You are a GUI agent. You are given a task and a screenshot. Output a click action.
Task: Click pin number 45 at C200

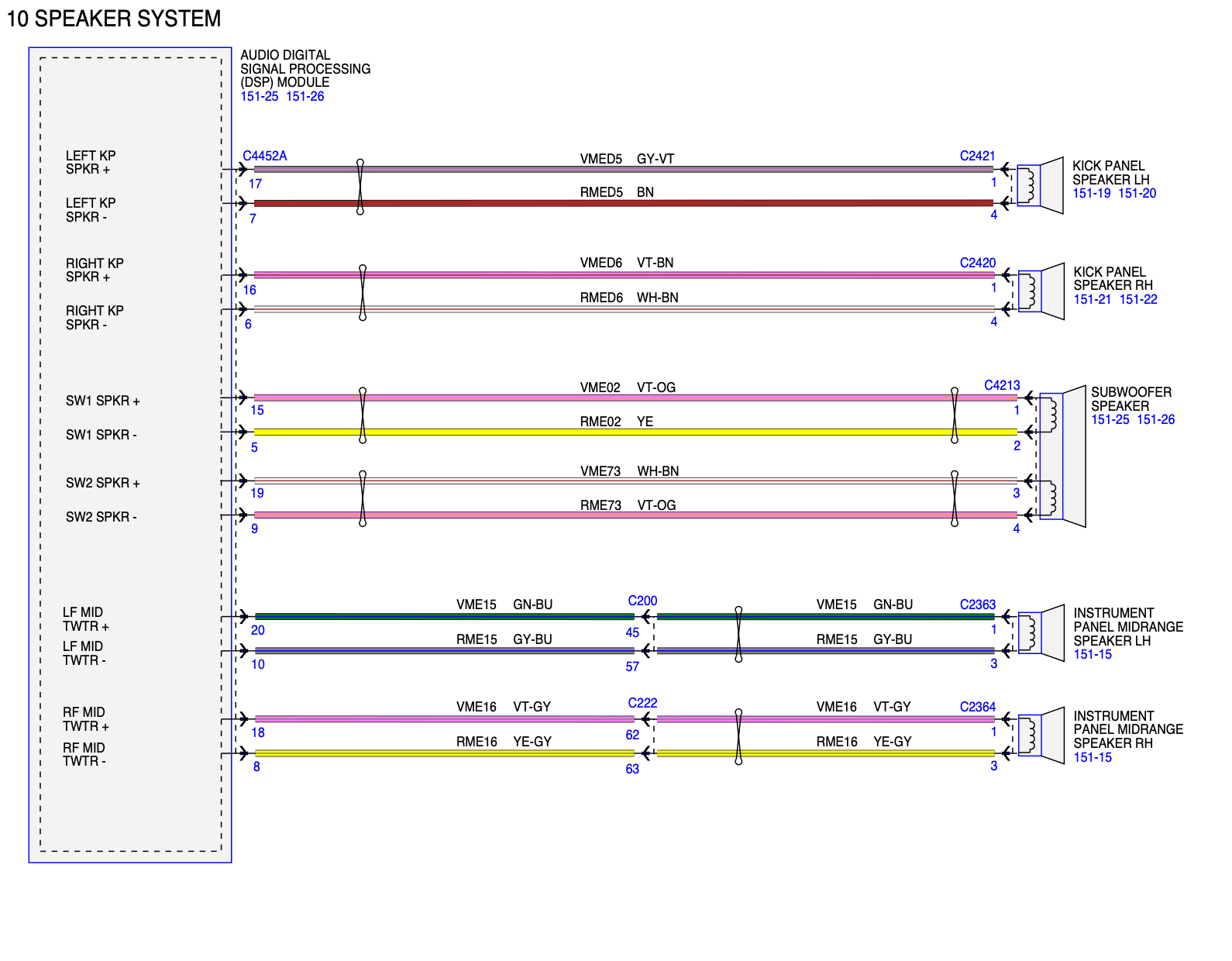click(x=632, y=633)
